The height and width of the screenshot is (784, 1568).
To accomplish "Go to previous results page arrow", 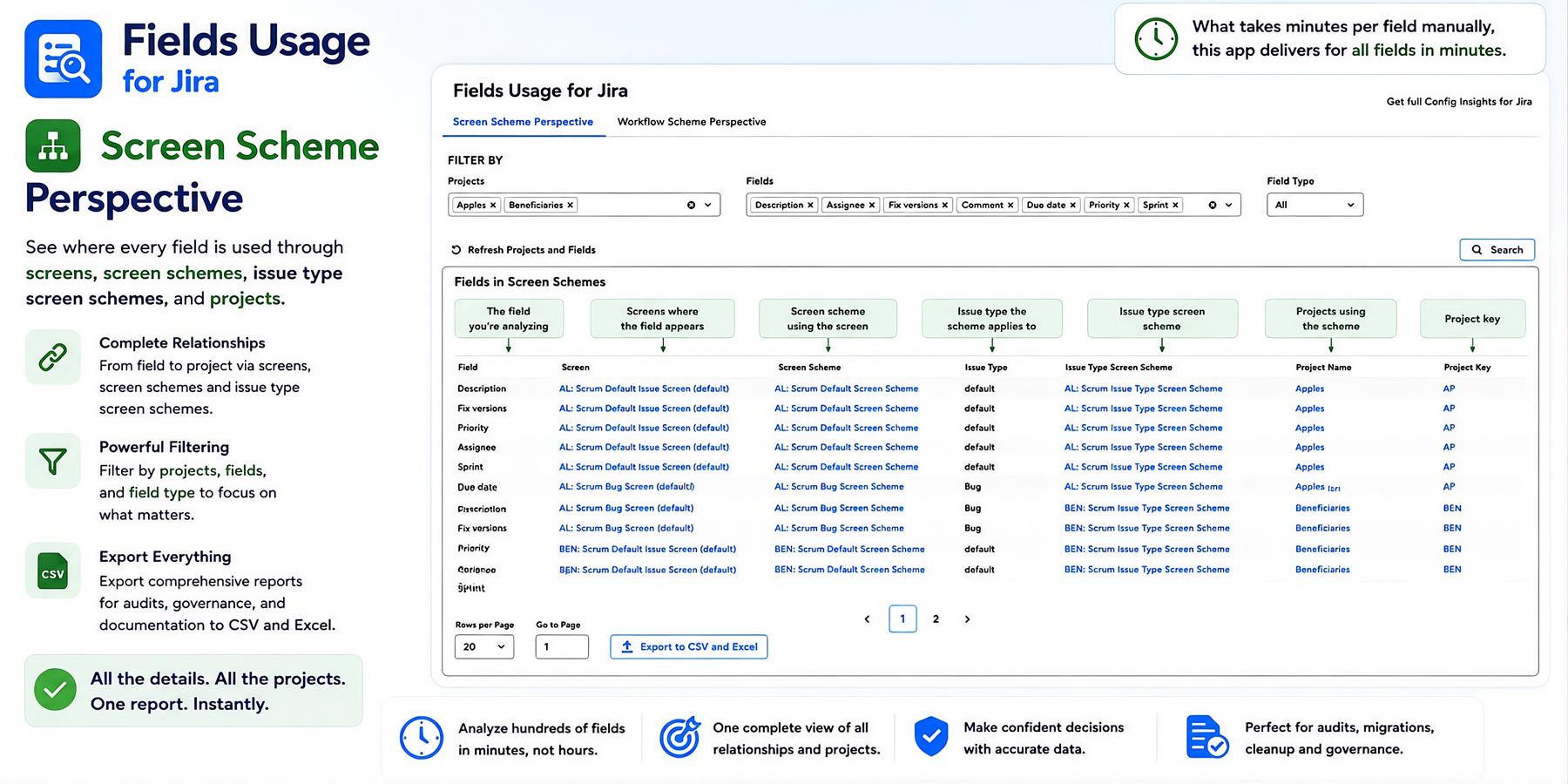I will pyautogui.click(x=867, y=619).
